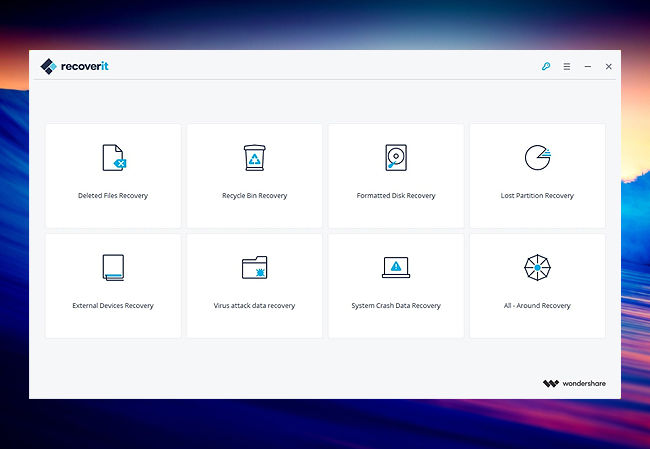Click the "Recycle Bin Recovery" label
Viewport: 650px width, 449px height.
click(254, 196)
